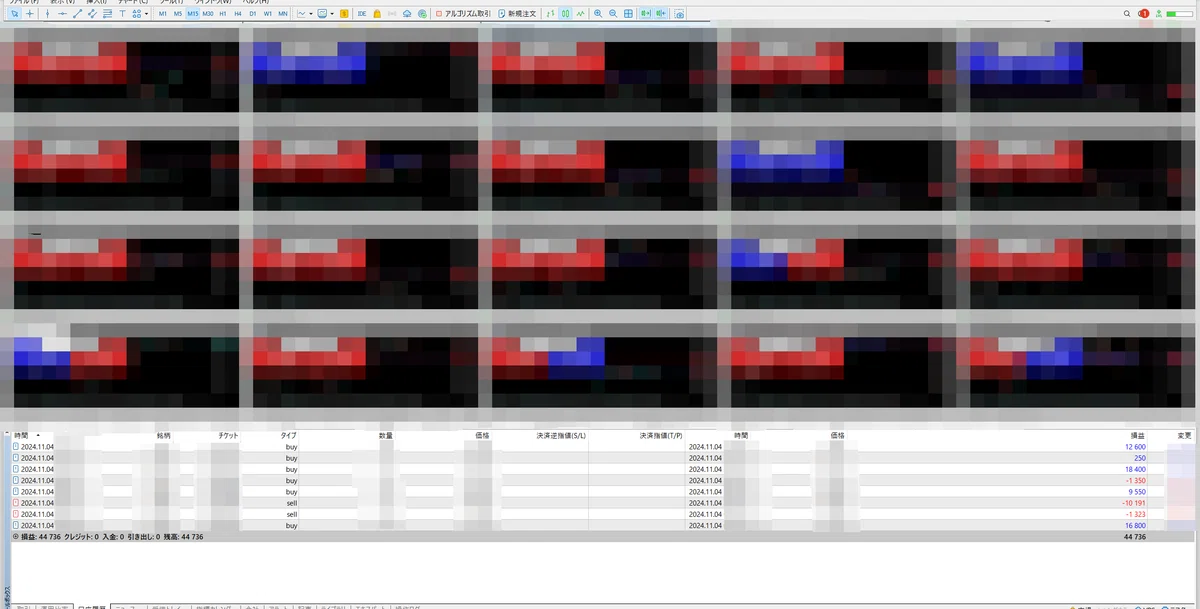Select the loss value -1 323
This screenshot has height=609, width=1200.
click(1135, 514)
